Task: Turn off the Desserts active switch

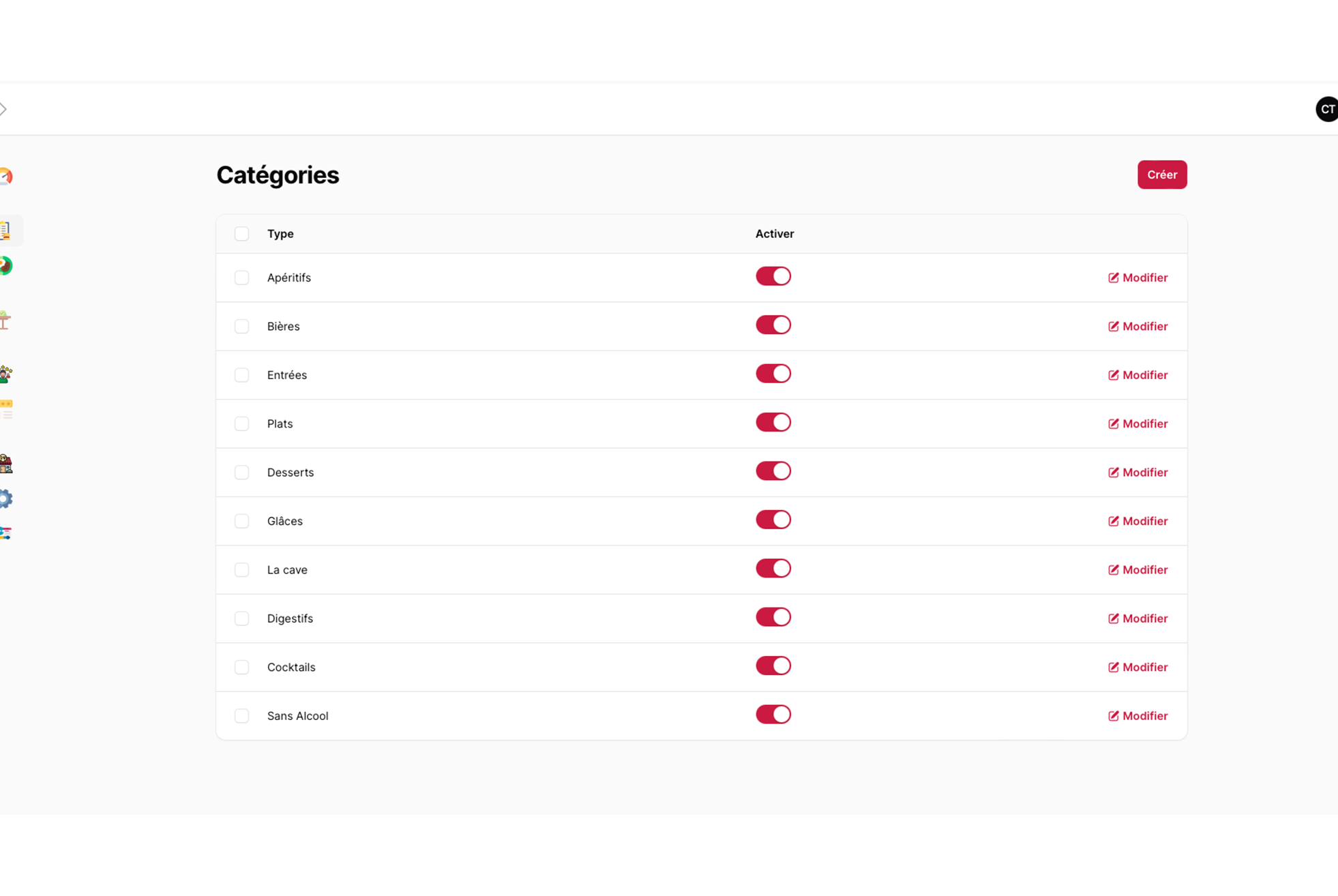Action: click(x=773, y=471)
